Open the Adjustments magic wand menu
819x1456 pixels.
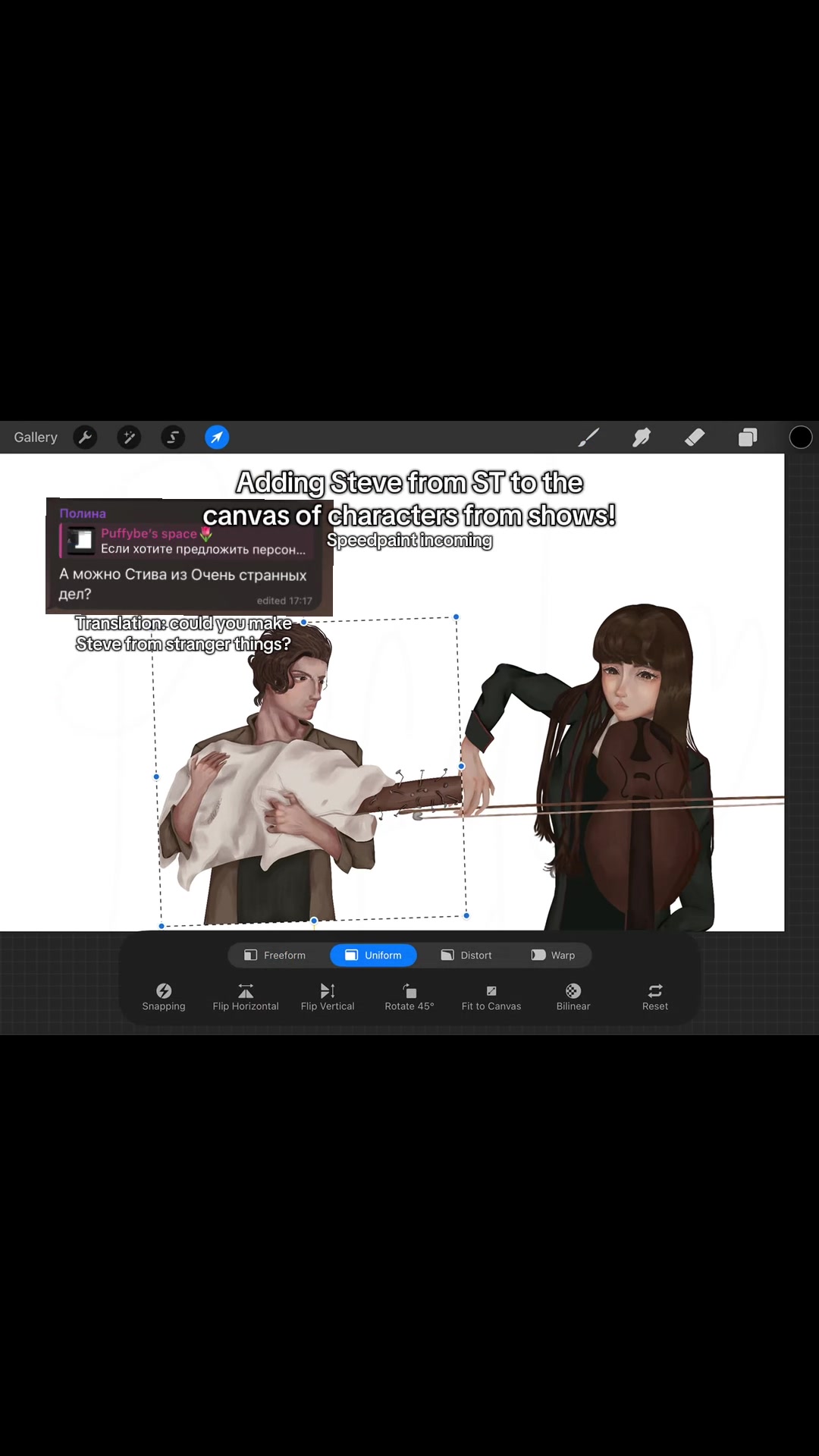[x=129, y=438]
